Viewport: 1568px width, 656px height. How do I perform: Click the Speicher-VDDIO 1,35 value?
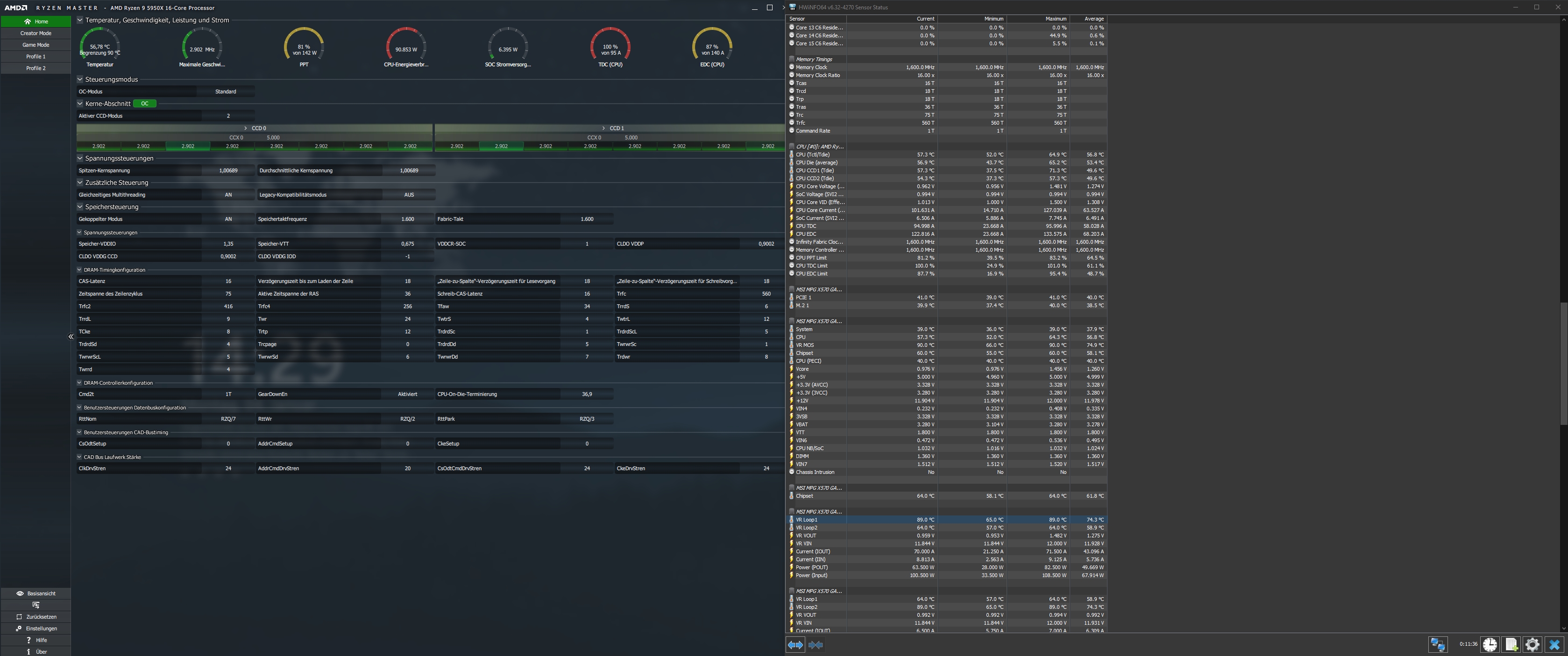click(228, 244)
